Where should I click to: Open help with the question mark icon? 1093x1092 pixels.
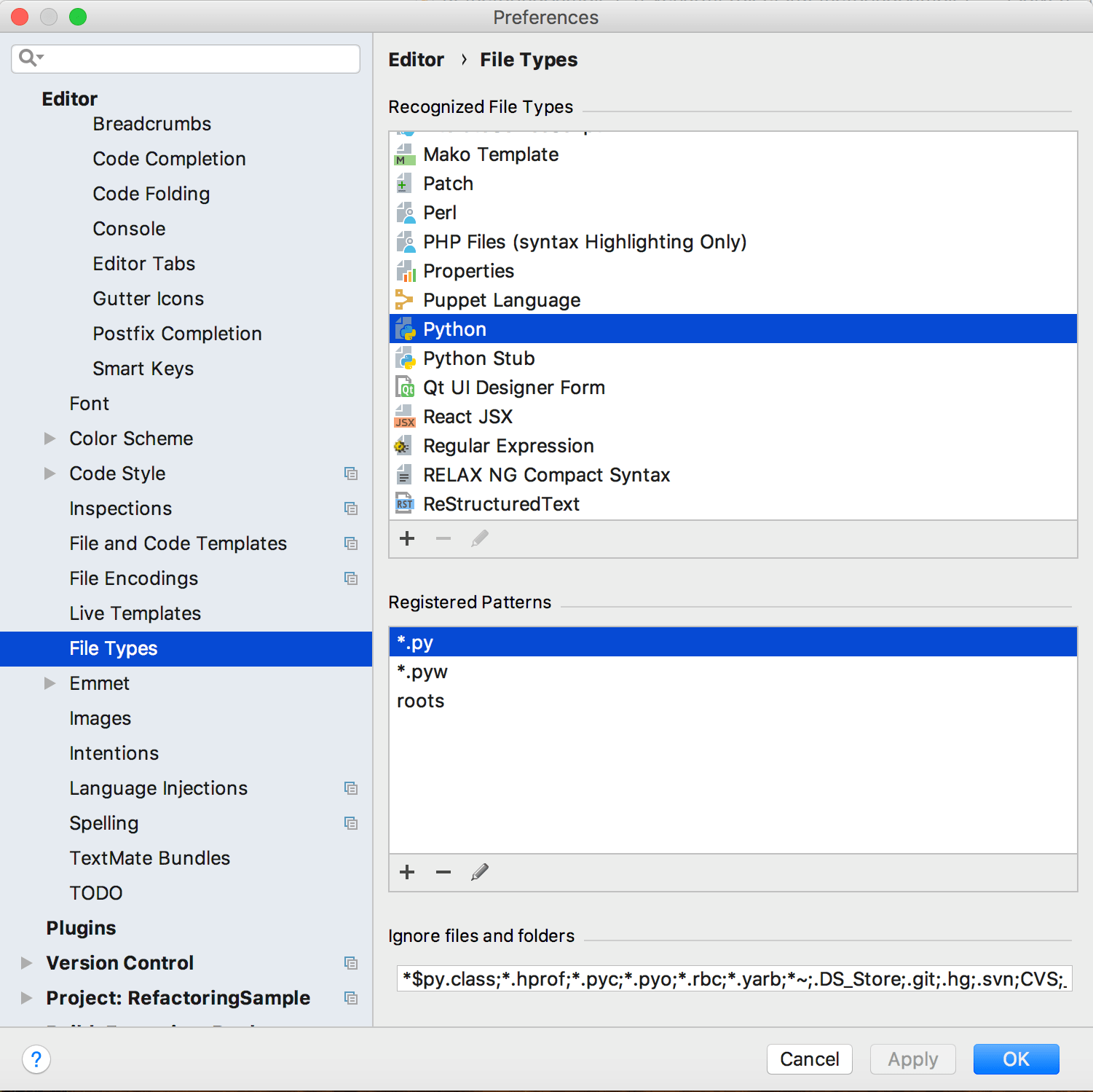coord(36,1059)
